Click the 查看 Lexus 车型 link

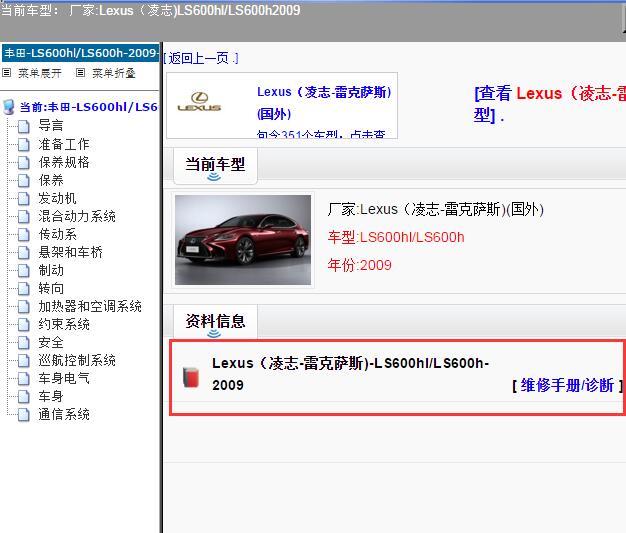click(x=550, y=104)
